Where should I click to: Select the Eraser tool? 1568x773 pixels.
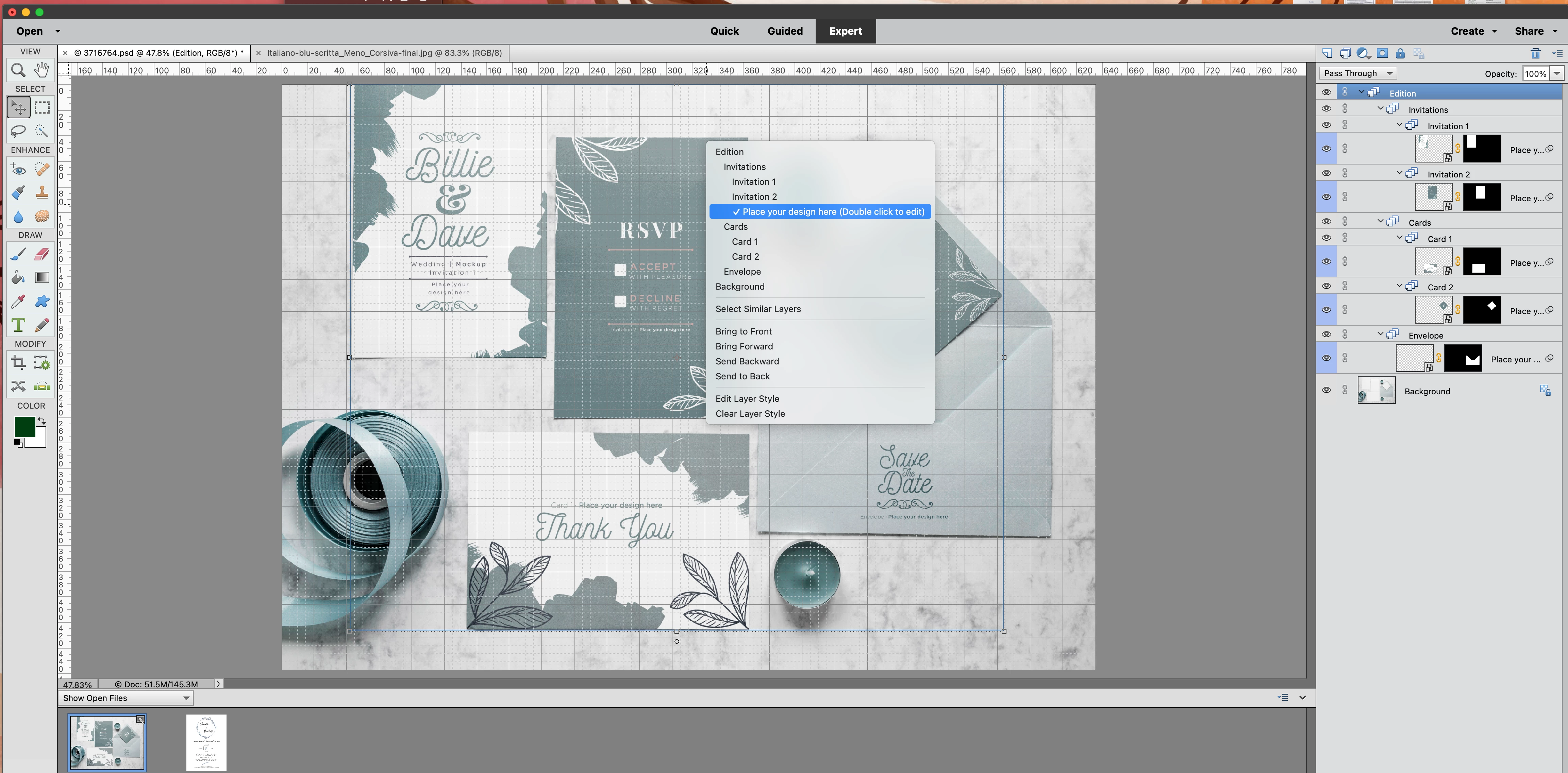coord(42,254)
